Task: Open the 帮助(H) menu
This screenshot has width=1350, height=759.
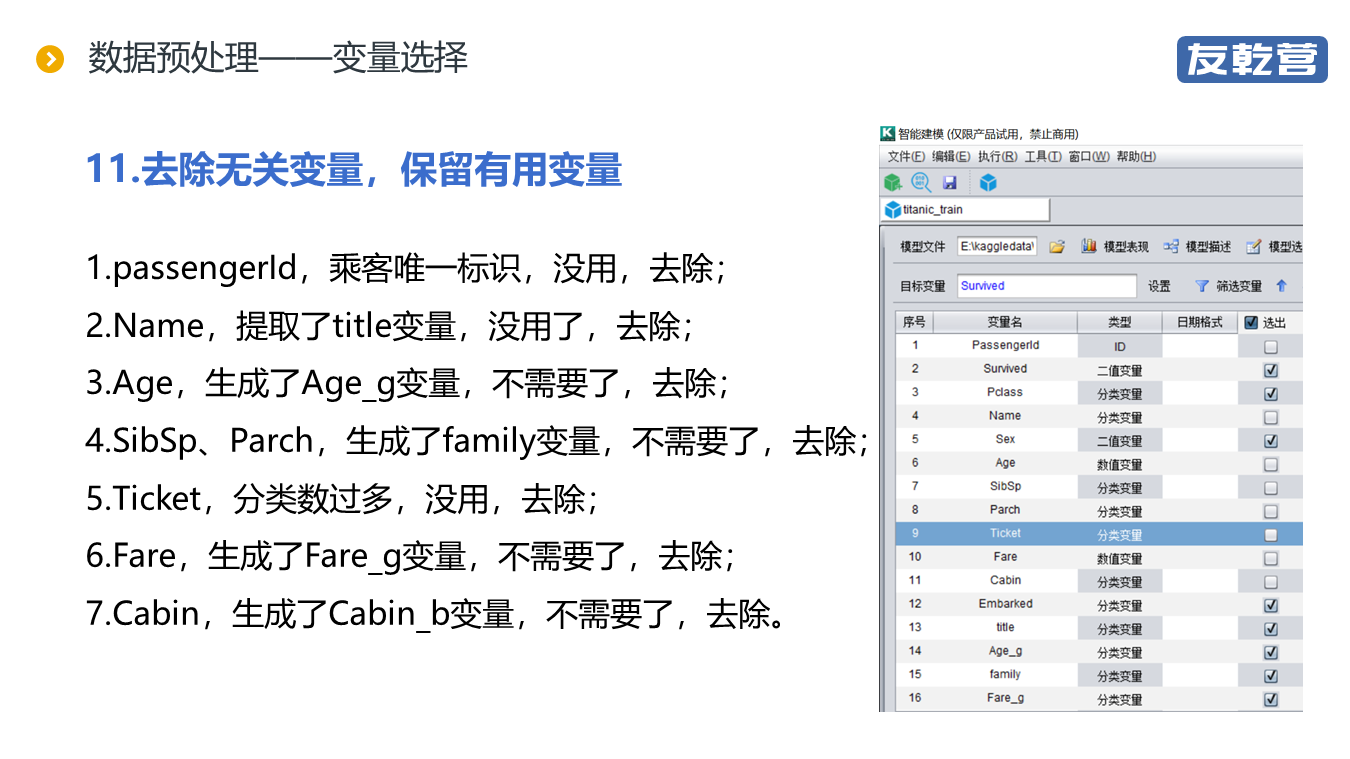Action: tap(1136, 157)
